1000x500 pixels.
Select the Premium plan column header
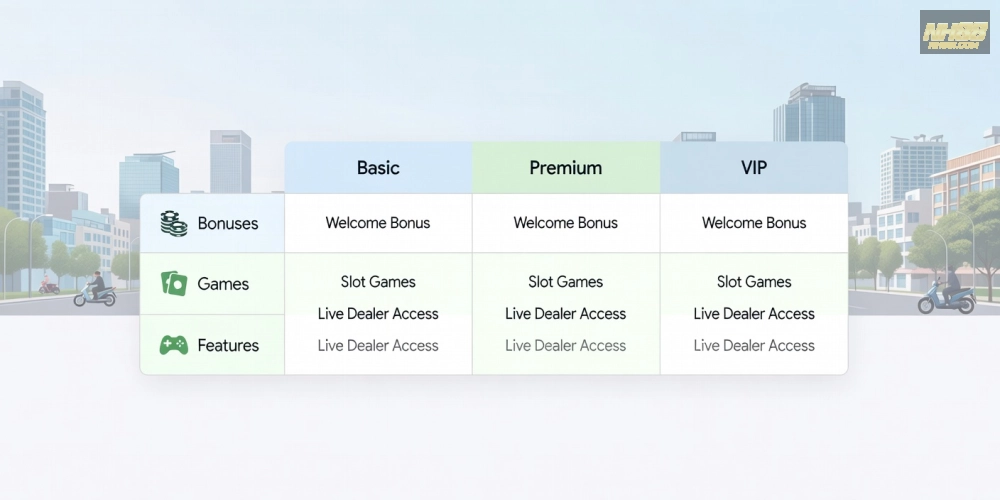(566, 168)
